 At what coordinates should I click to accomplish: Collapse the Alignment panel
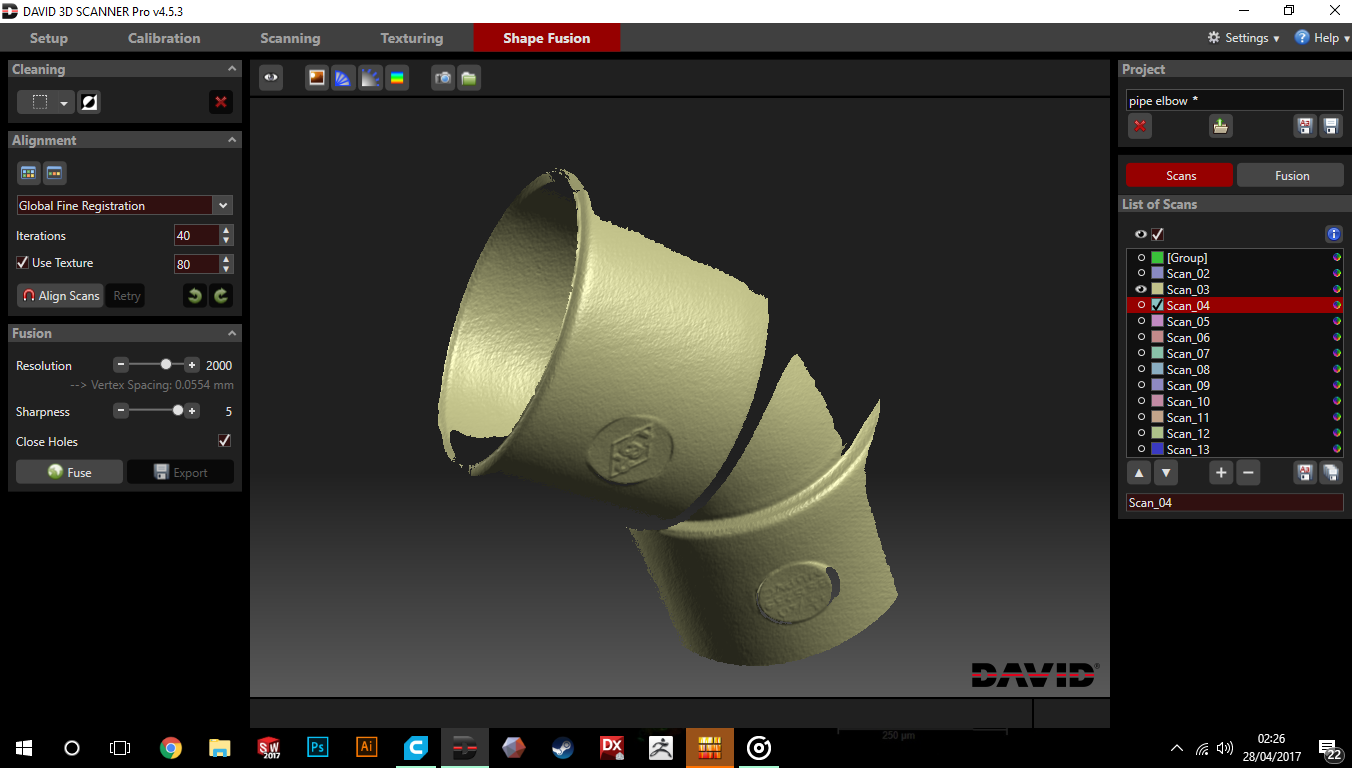232,140
